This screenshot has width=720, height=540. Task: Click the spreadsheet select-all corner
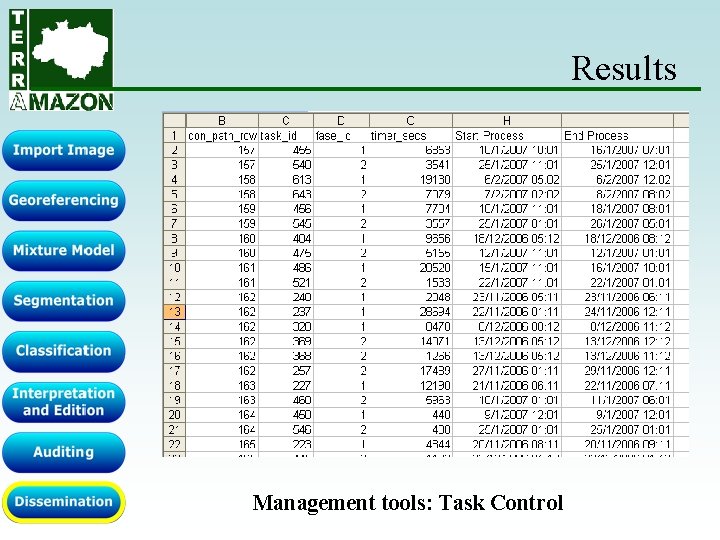click(174, 120)
